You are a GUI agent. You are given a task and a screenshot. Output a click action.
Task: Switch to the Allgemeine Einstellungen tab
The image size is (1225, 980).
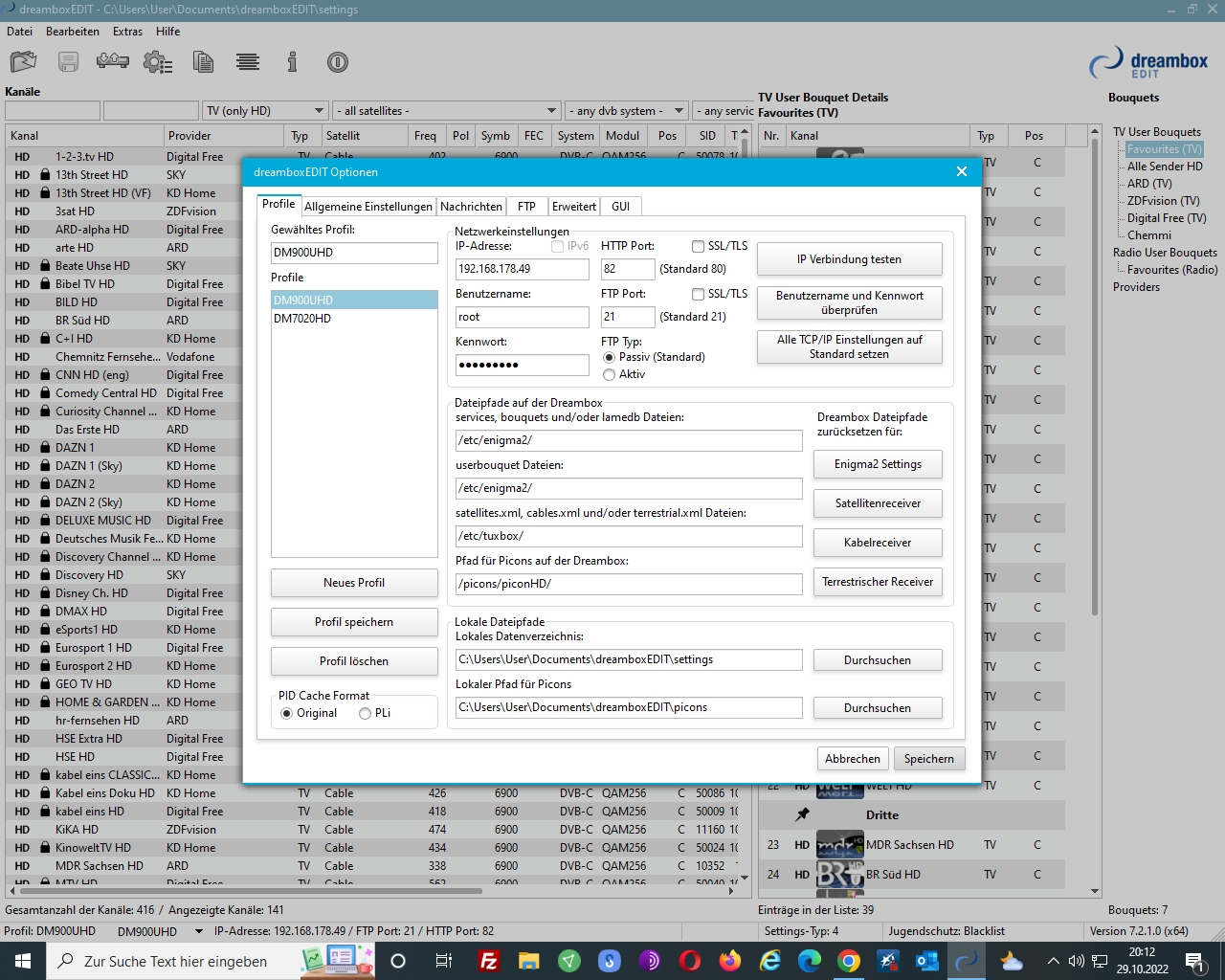tap(368, 207)
